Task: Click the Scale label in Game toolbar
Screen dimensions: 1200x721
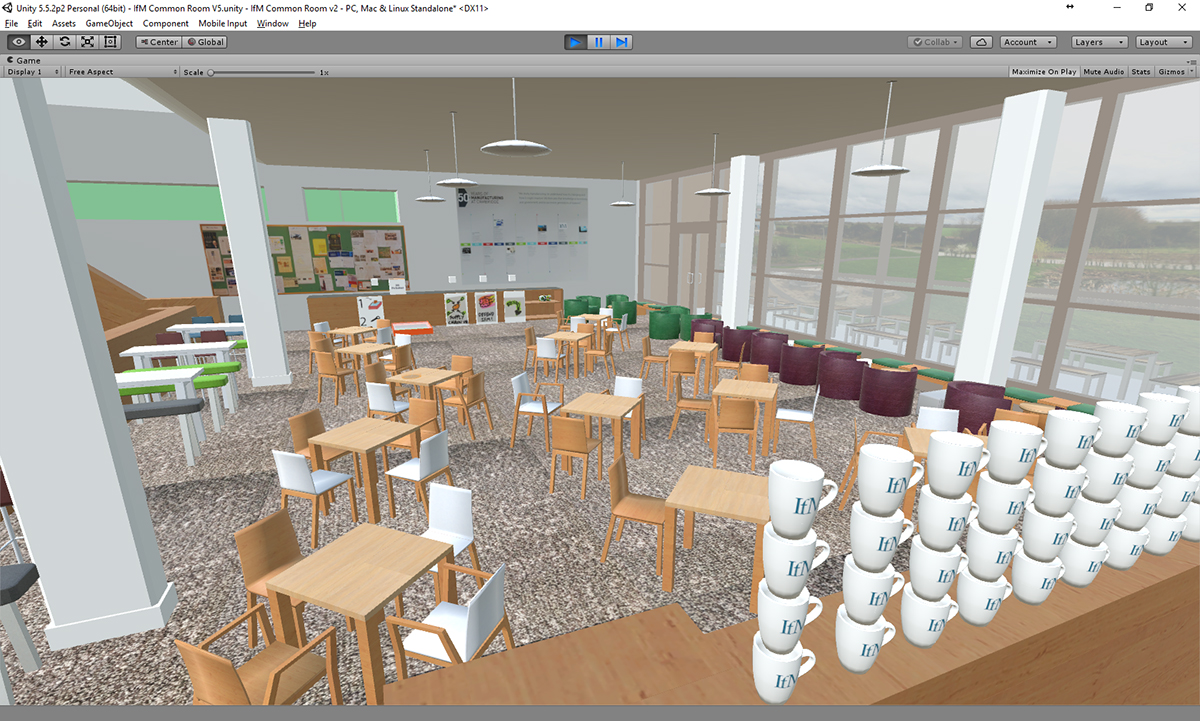Action: (x=193, y=72)
